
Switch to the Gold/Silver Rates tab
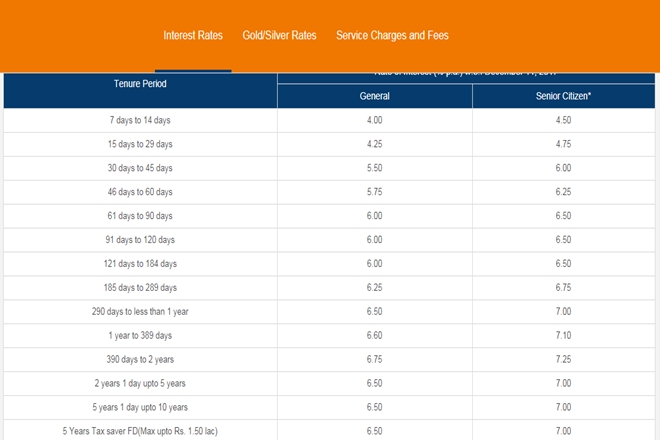click(279, 36)
